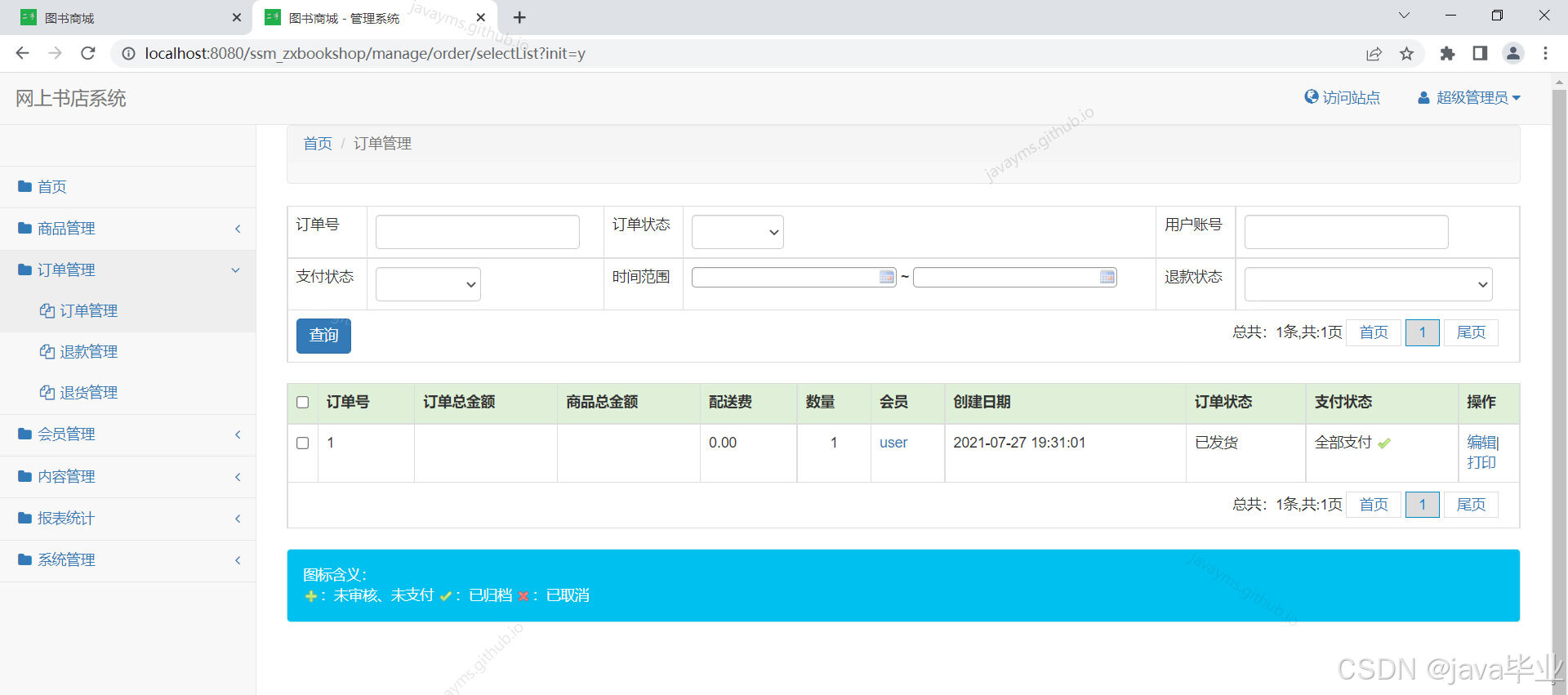Click the folder icon next to 首页 in sidebar
This screenshot has height=695, width=1568.
click(24, 187)
